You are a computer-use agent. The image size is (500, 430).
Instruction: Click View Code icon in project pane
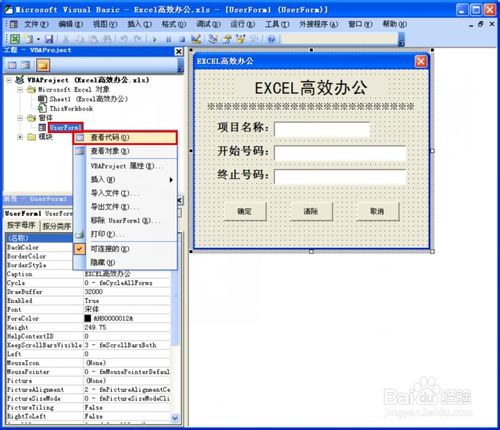[x=12, y=65]
